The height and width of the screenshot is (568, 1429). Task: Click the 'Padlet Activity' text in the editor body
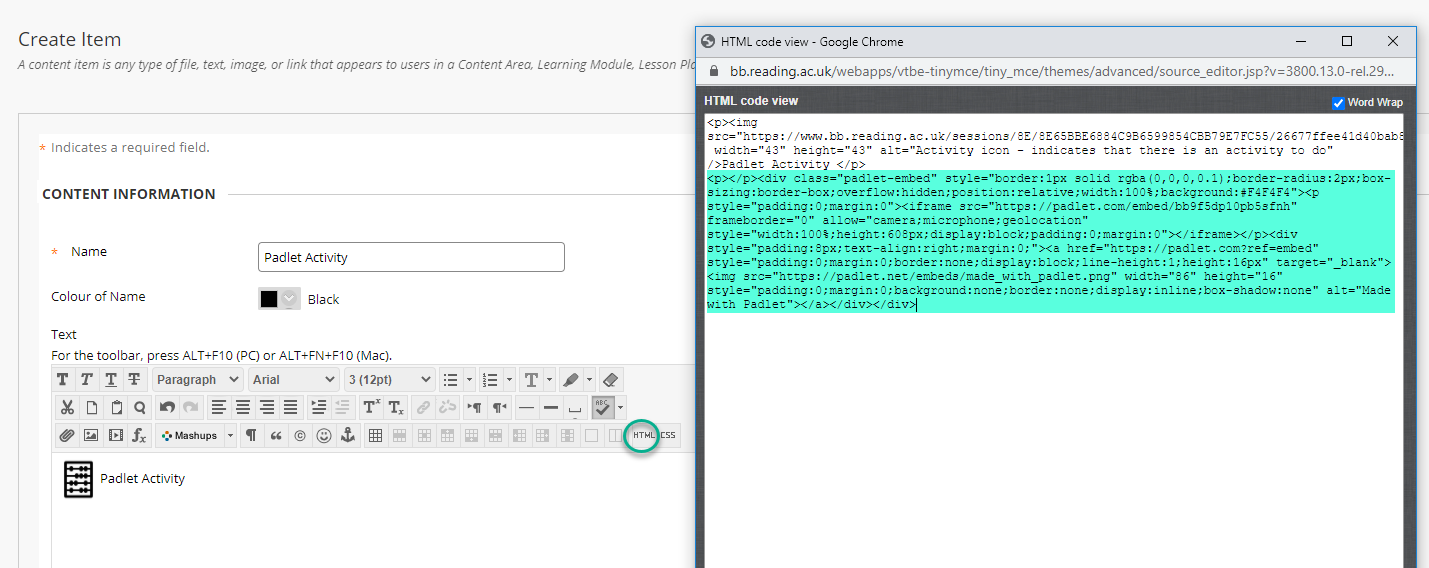pos(143,479)
